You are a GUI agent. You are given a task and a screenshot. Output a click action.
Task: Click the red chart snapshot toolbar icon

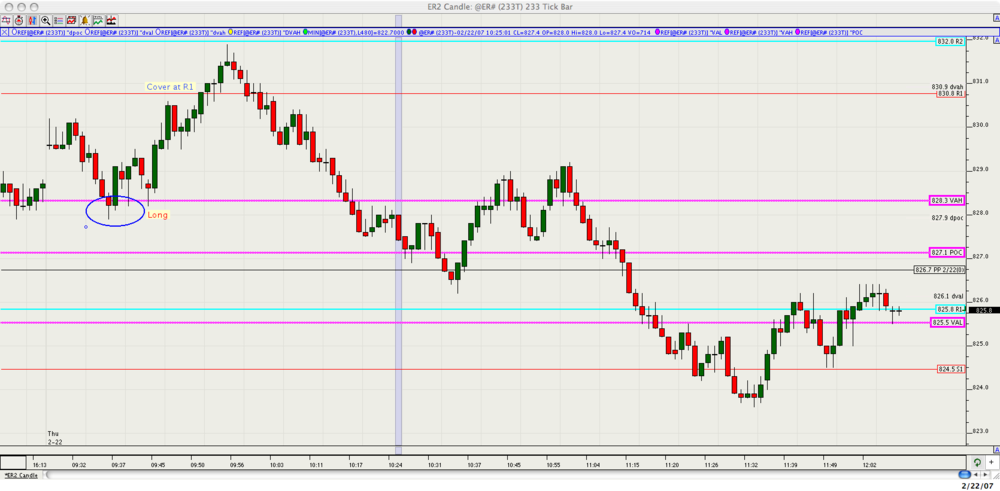click(x=71, y=20)
